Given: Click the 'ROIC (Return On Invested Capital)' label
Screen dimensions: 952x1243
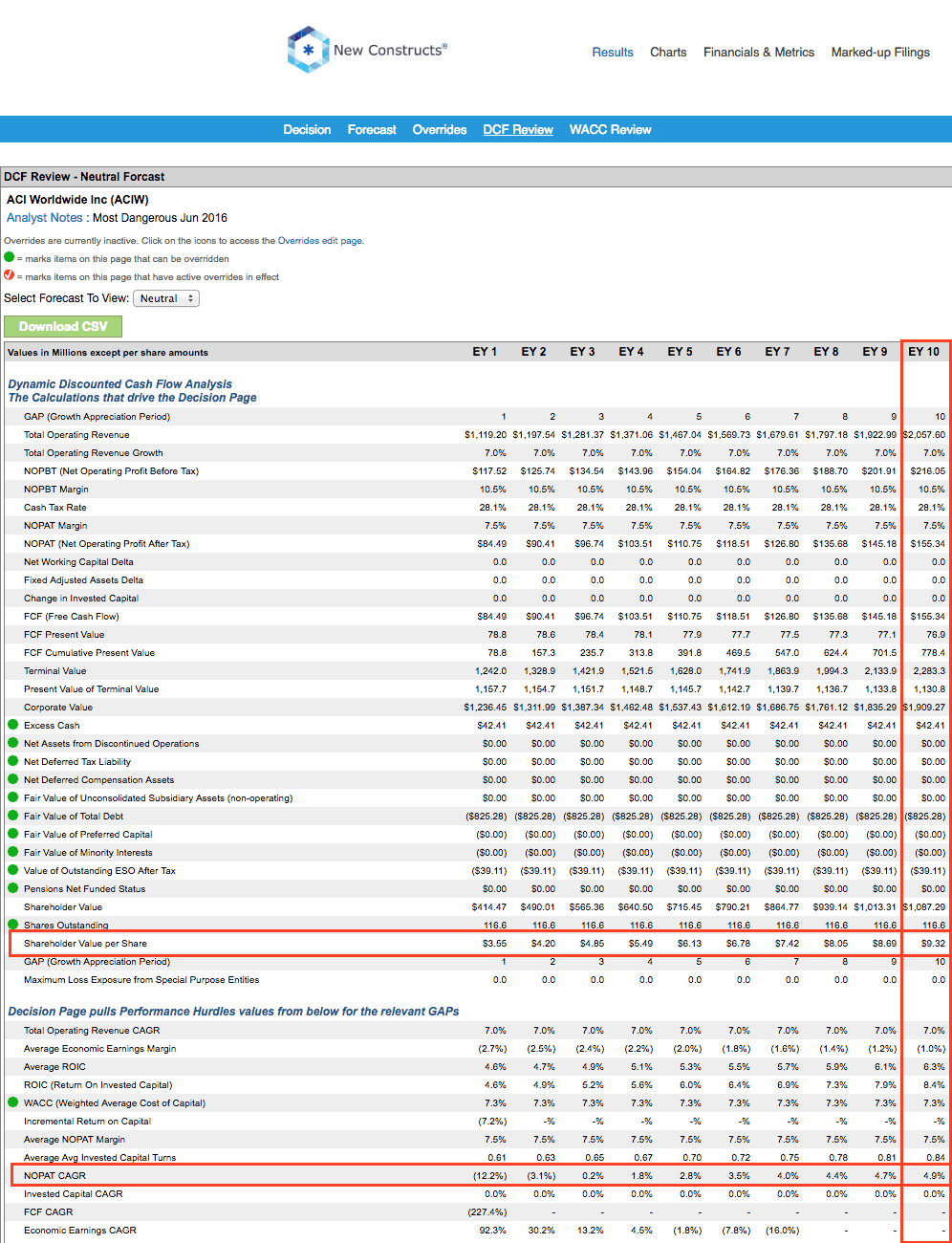Looking at the screenshot, I should pos(98,1085).
